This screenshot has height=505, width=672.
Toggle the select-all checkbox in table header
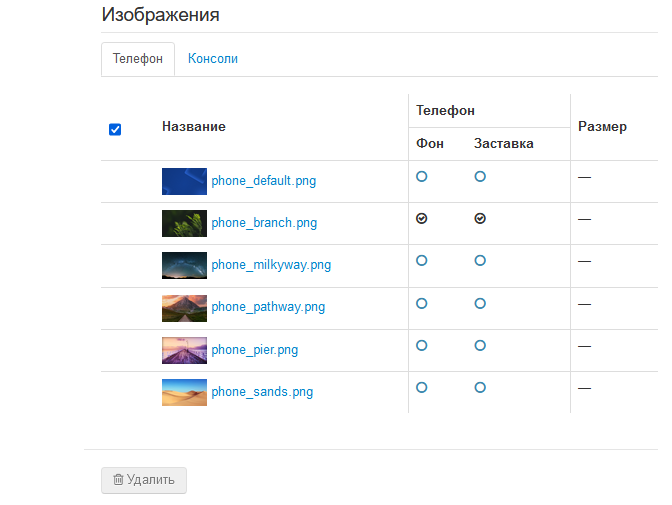115,129
